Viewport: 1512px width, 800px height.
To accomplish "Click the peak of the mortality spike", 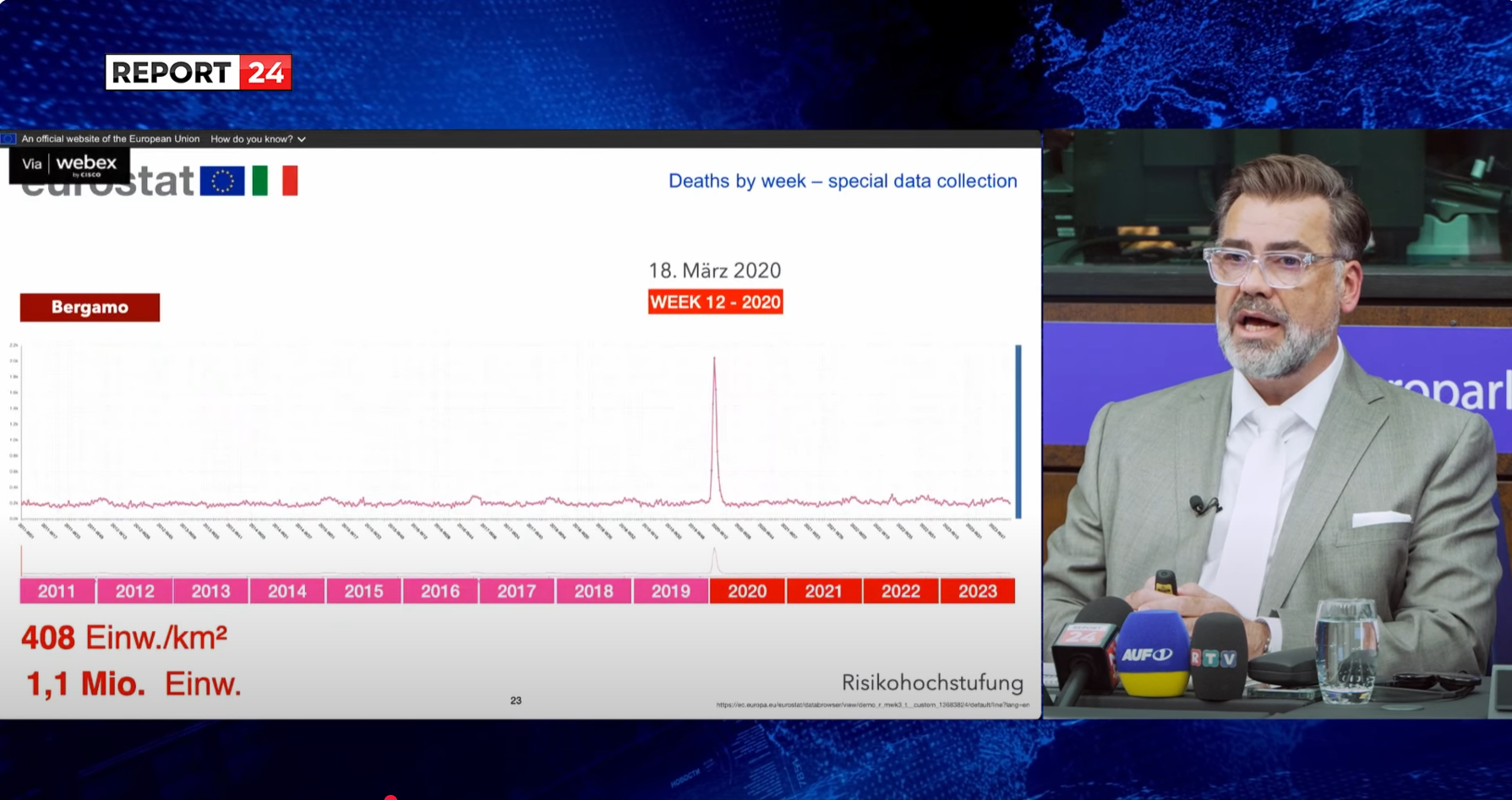I will point(714,359).
